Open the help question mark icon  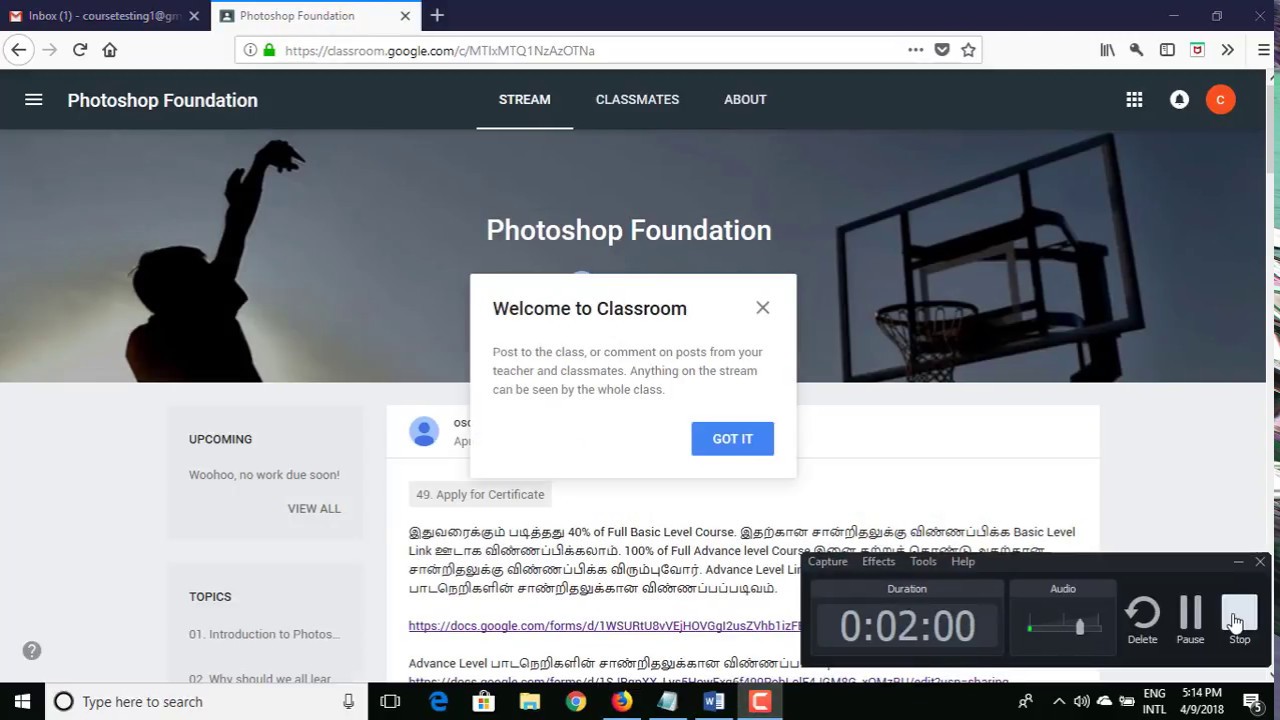click(32, 651)
